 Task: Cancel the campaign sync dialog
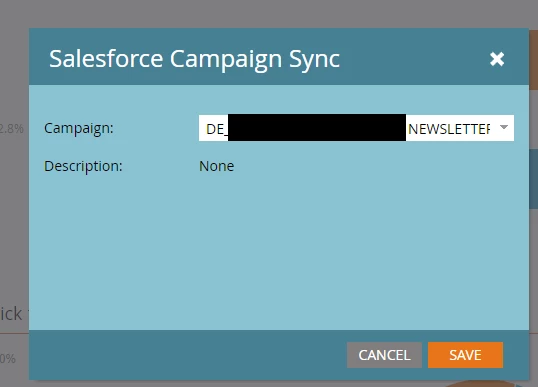click(384, 355)
